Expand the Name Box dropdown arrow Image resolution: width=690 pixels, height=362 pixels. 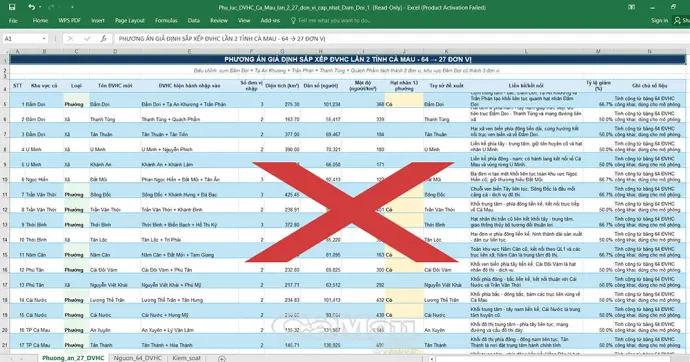pyautogui.click(x=44, y=39)
